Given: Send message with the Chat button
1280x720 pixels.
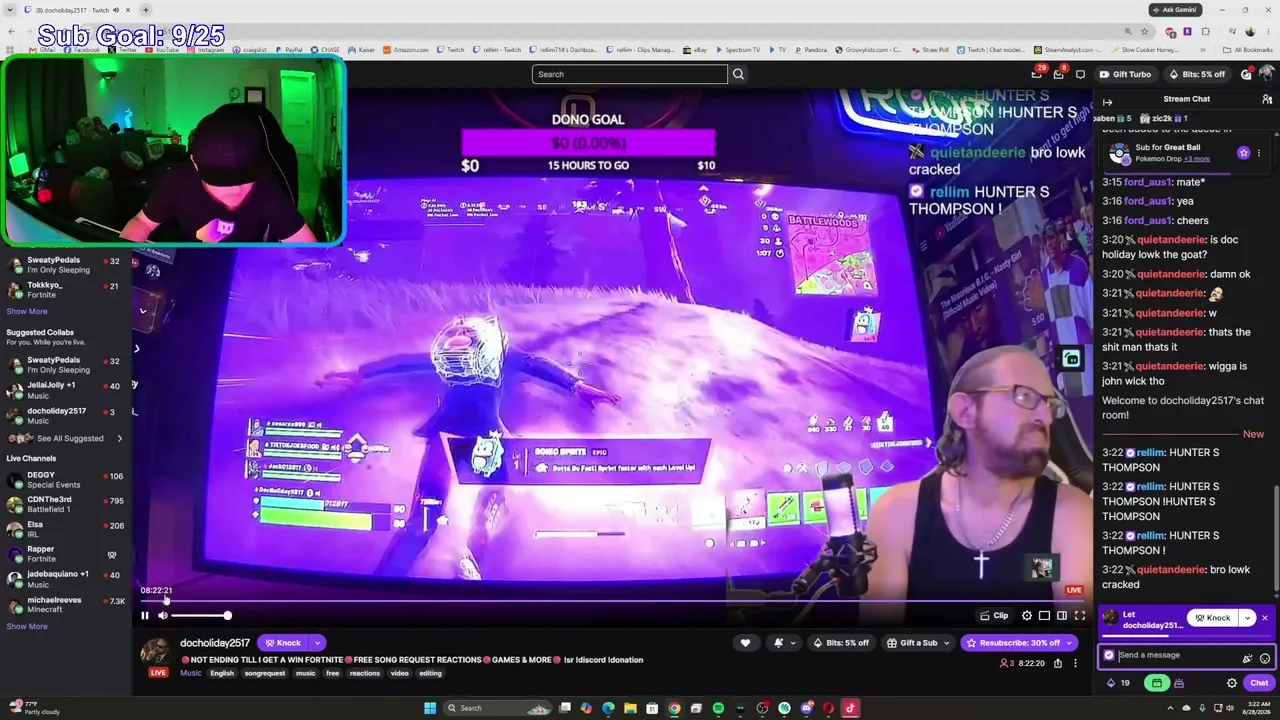Looking at the screenshot, I should 1259,683.
